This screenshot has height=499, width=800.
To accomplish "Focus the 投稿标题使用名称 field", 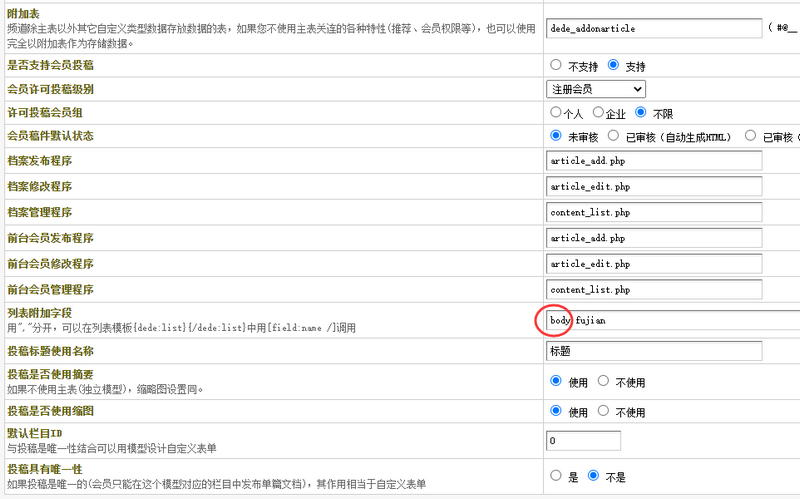I will coord(654,351).
